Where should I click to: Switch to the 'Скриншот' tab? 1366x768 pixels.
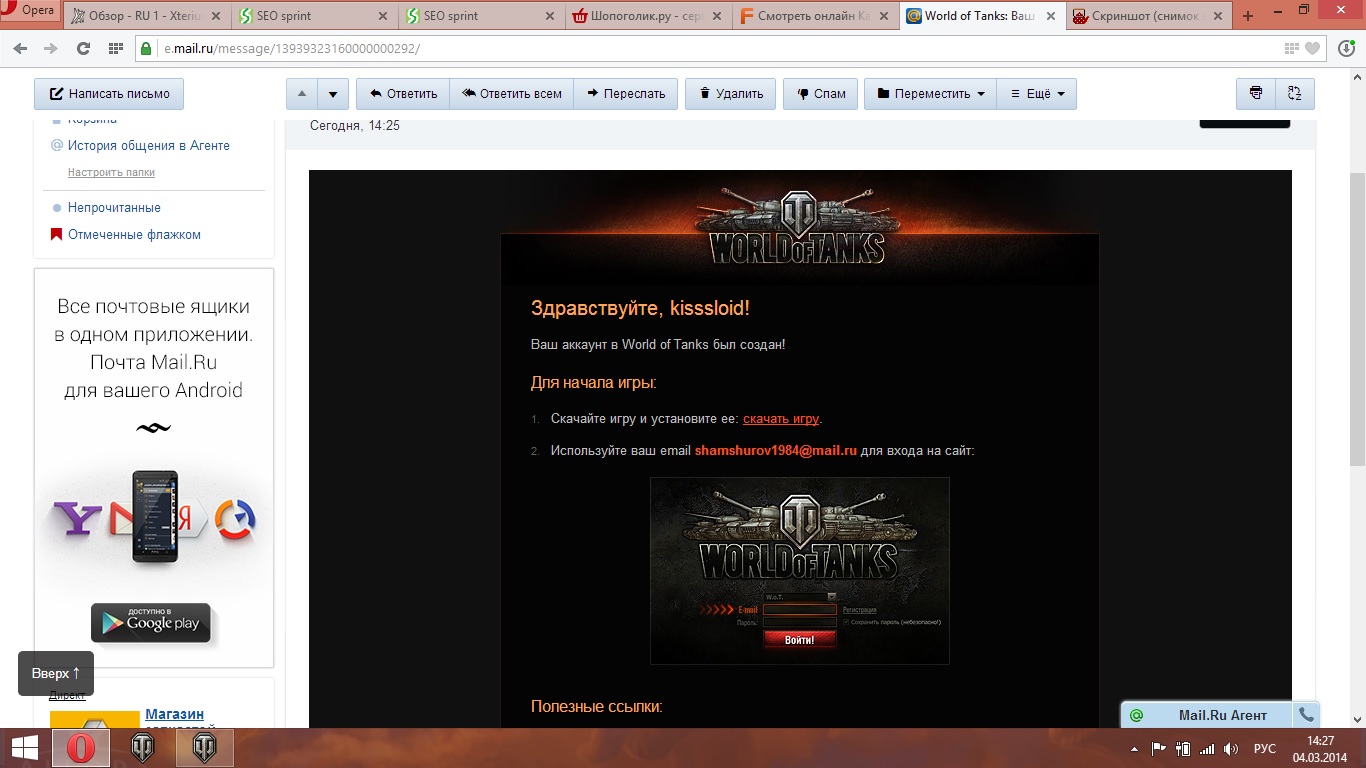pyautogui.click(x=1149, y=16)
